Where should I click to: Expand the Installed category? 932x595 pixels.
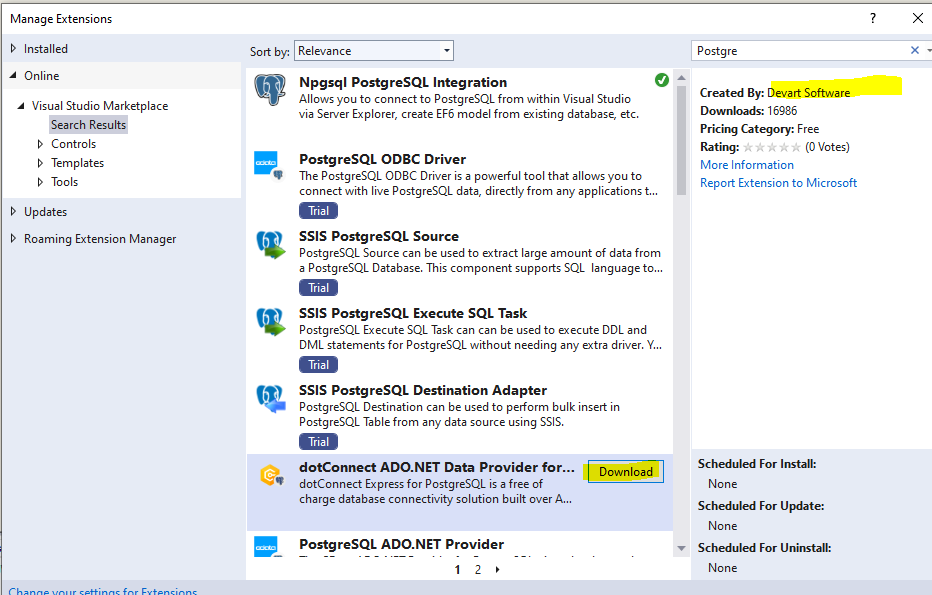click(13, 49)
